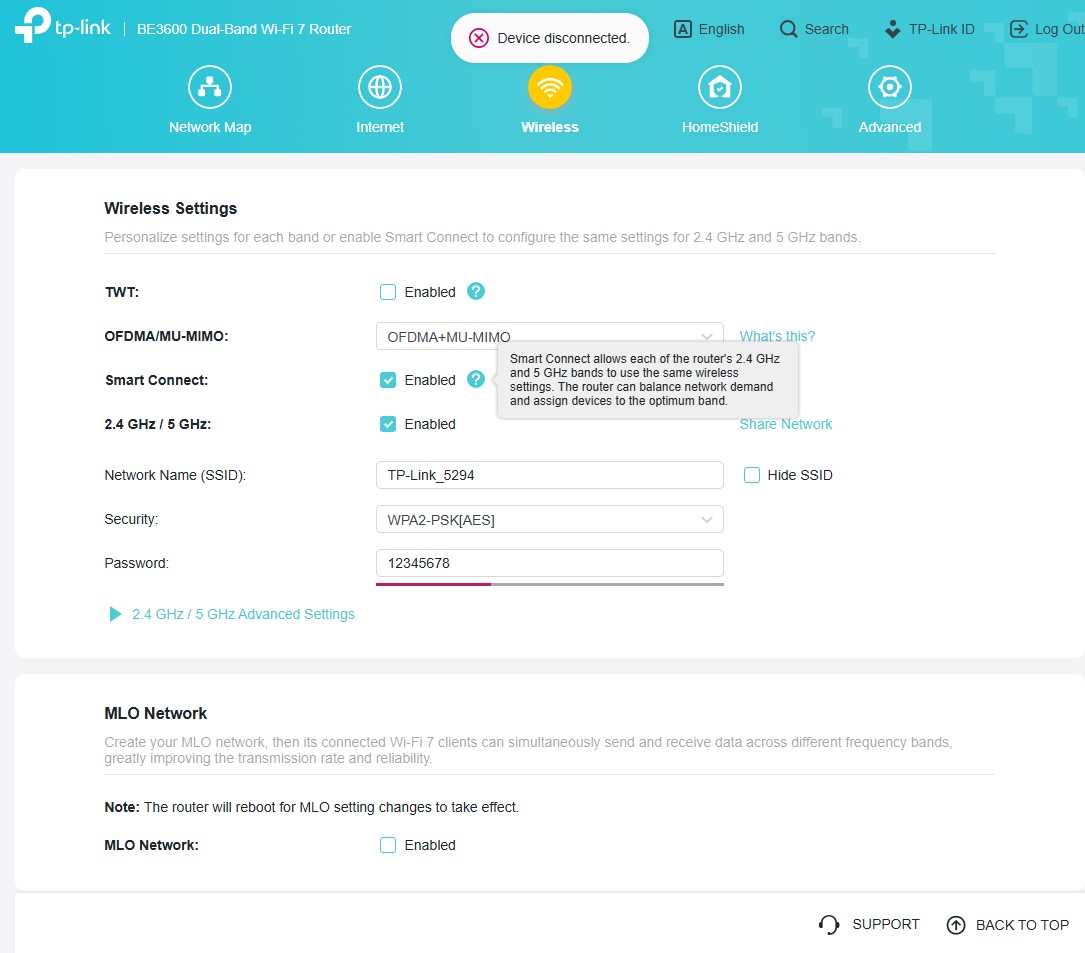Click the Back to Top arrow icon

tap(956, 925)
